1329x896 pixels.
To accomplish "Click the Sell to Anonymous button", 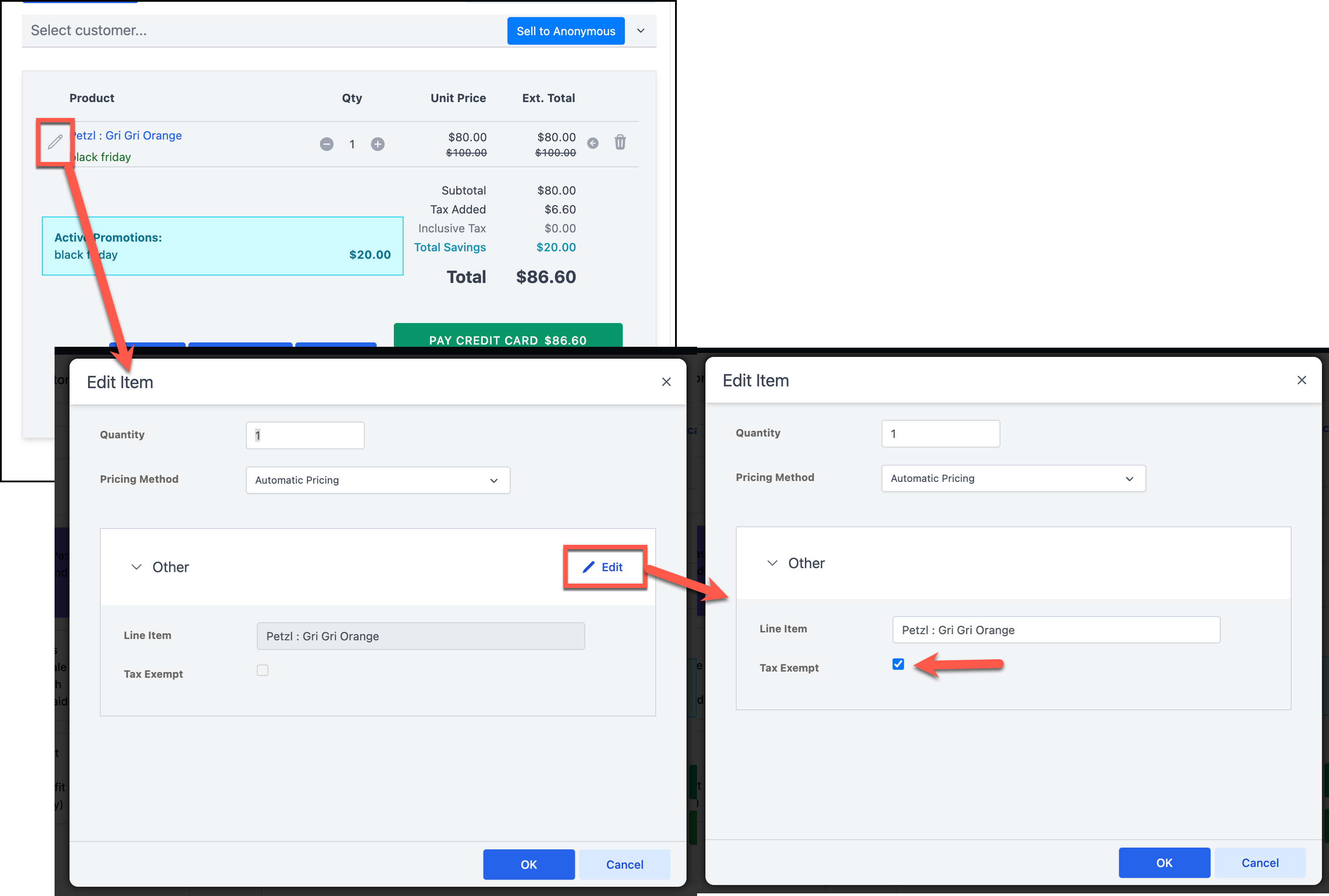I will click(x=565, y=31).
